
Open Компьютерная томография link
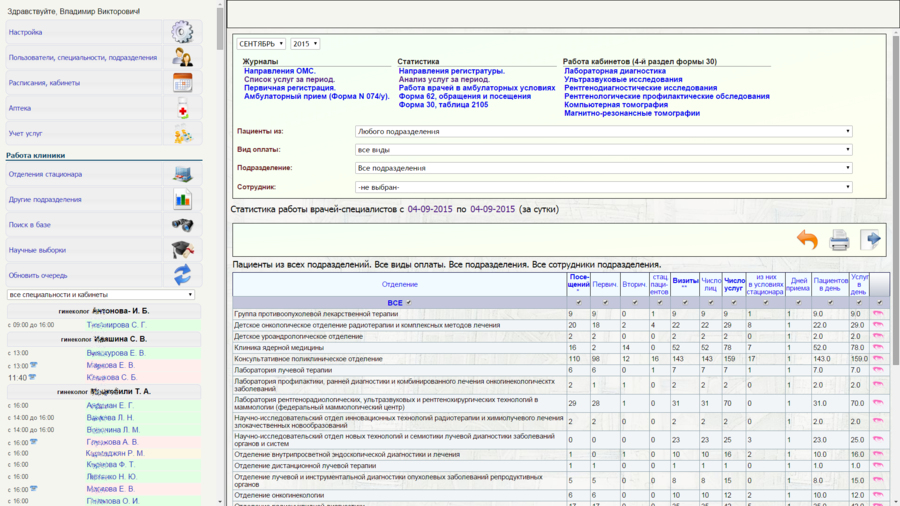(616, 104)
